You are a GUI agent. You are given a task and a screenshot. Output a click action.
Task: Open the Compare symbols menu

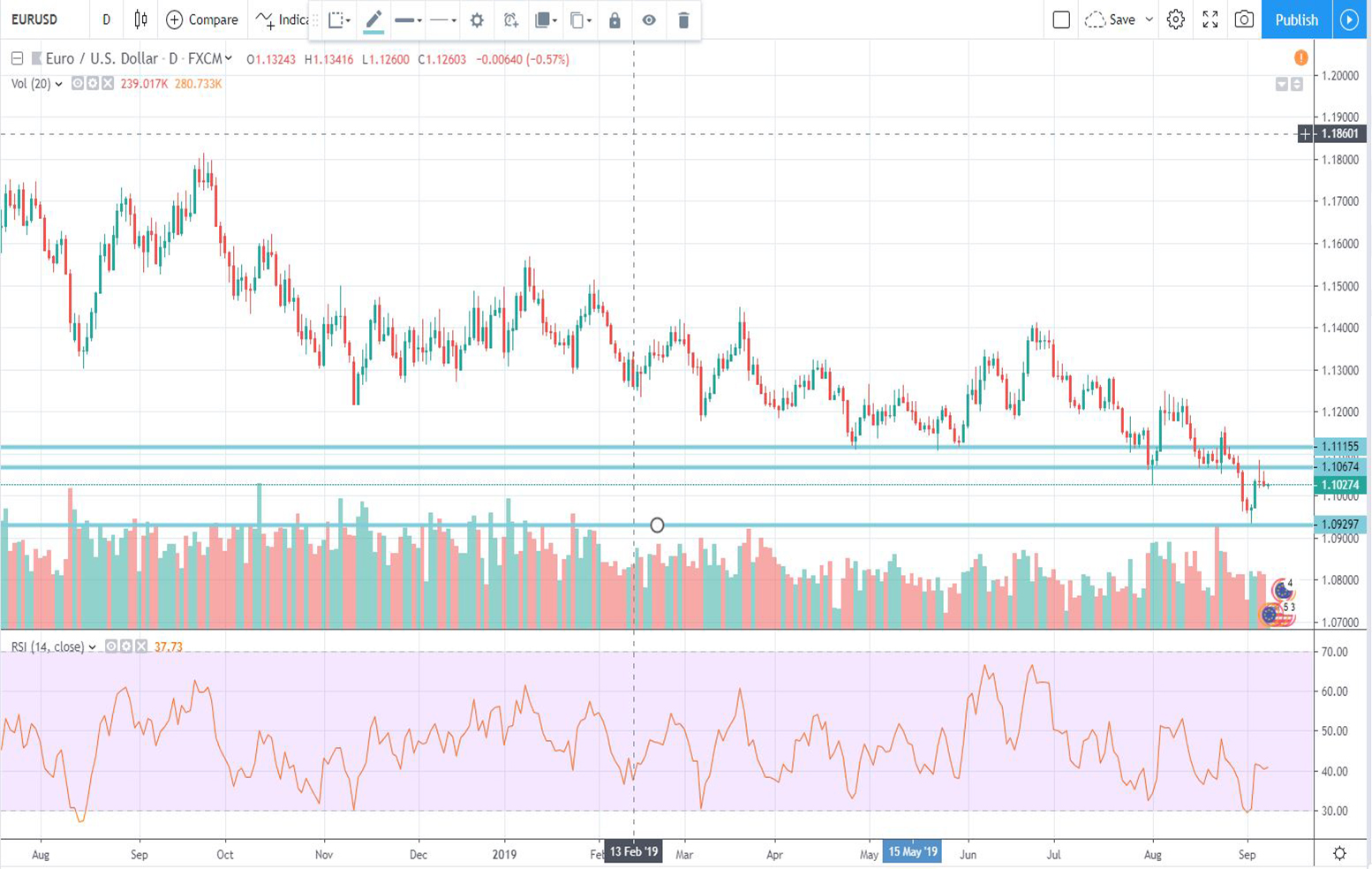point(202,19)
